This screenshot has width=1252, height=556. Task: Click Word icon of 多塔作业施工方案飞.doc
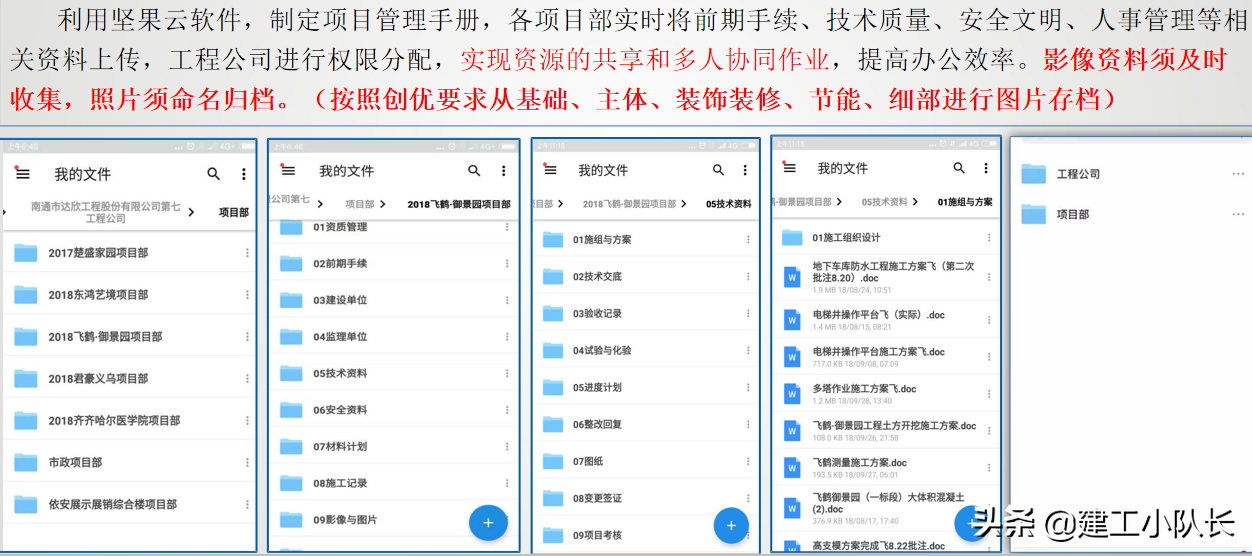(792, 393)
